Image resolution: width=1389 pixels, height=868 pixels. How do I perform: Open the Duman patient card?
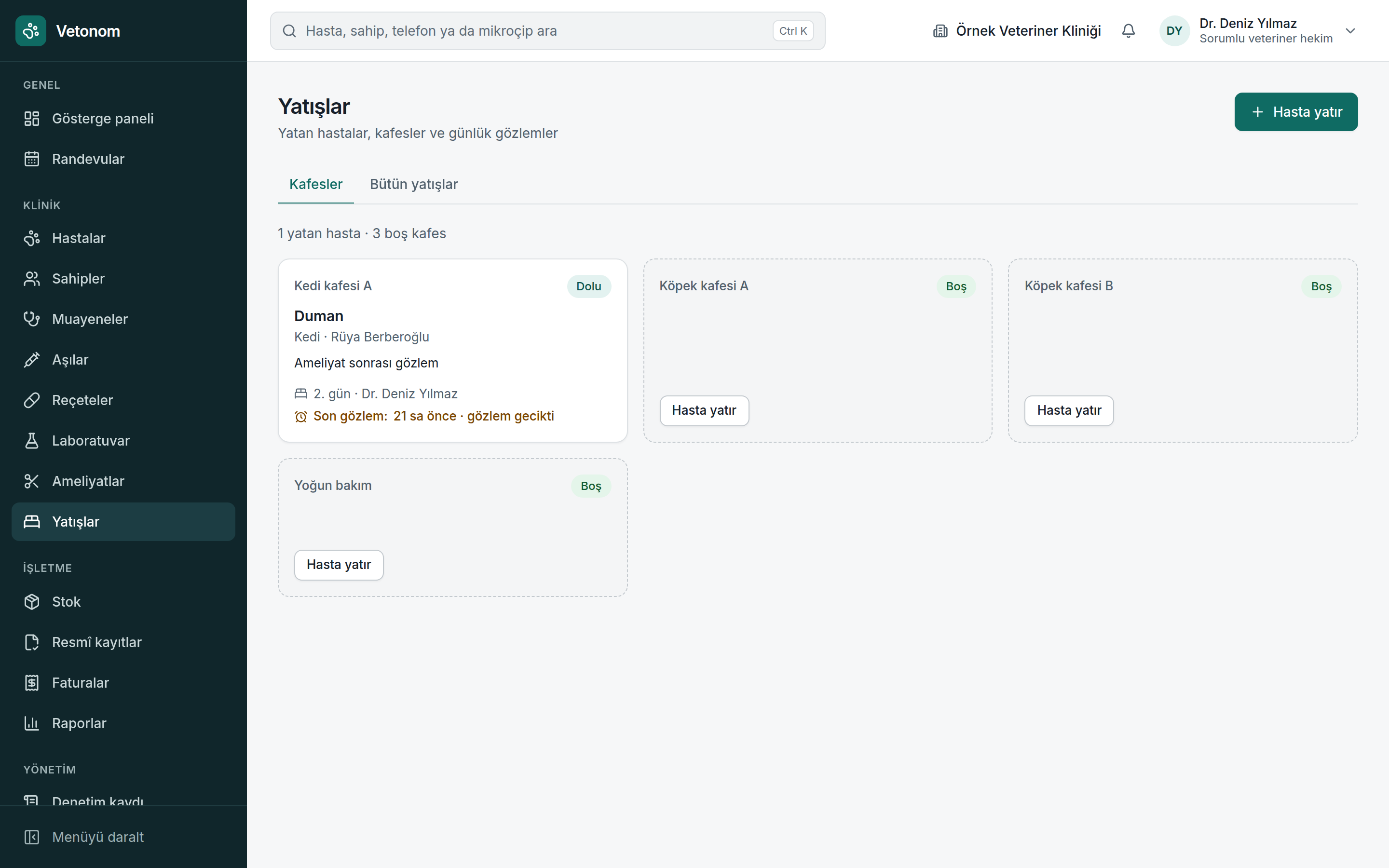tap(452, 350)
